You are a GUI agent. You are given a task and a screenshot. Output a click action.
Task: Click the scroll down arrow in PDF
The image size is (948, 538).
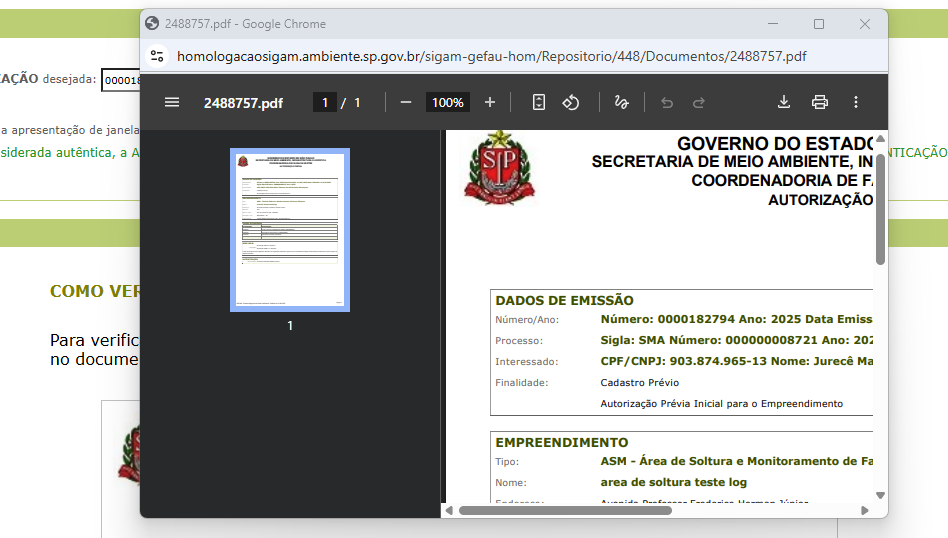click(880, 495)
